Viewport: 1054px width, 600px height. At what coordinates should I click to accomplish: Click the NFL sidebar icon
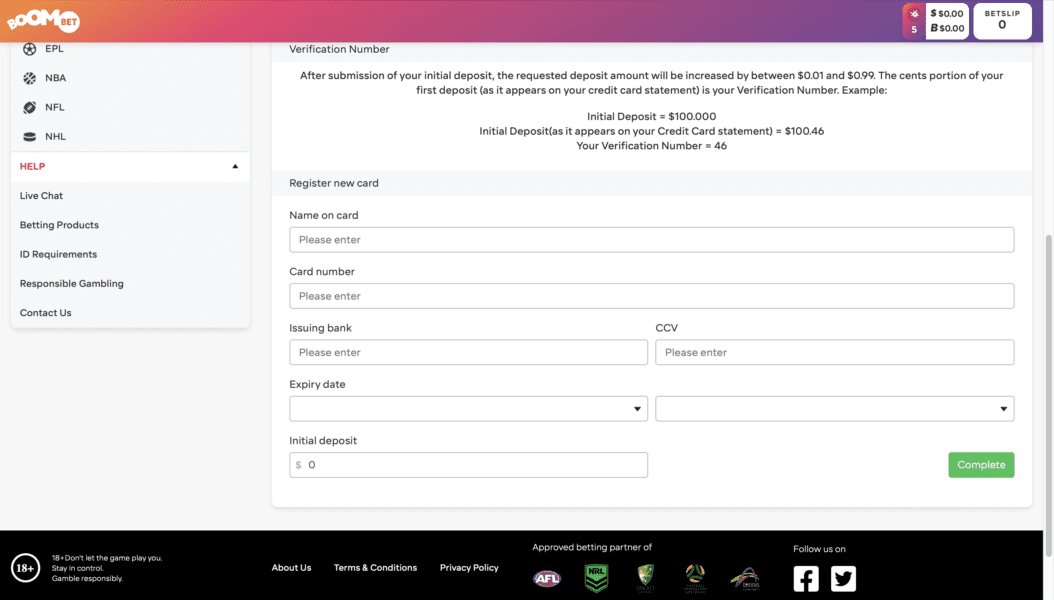pos(28,107)
